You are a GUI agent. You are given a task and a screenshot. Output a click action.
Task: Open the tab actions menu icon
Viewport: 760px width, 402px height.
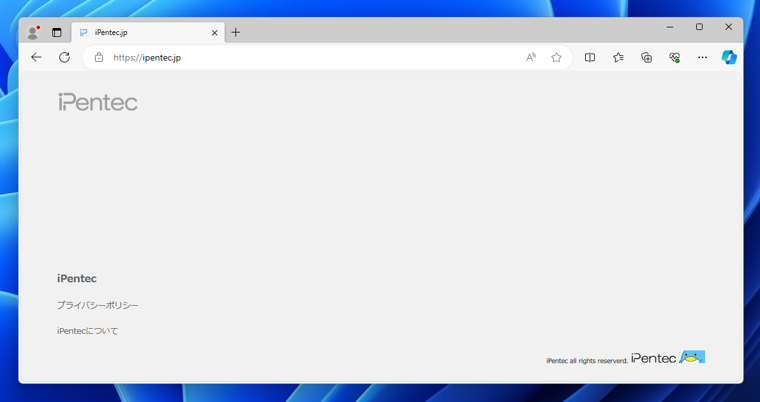tap(57, 32)
